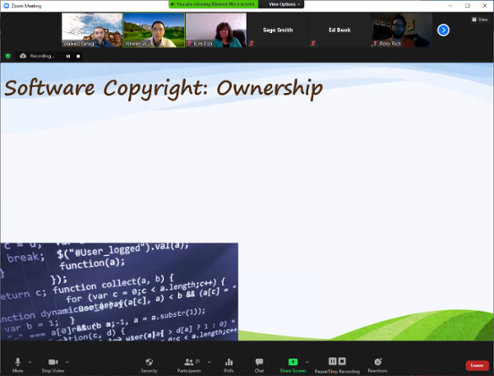Select the woman in teal's video thumbnail
Image resolution: width=494 pixels, height=376 pixels.
[216, 30]
